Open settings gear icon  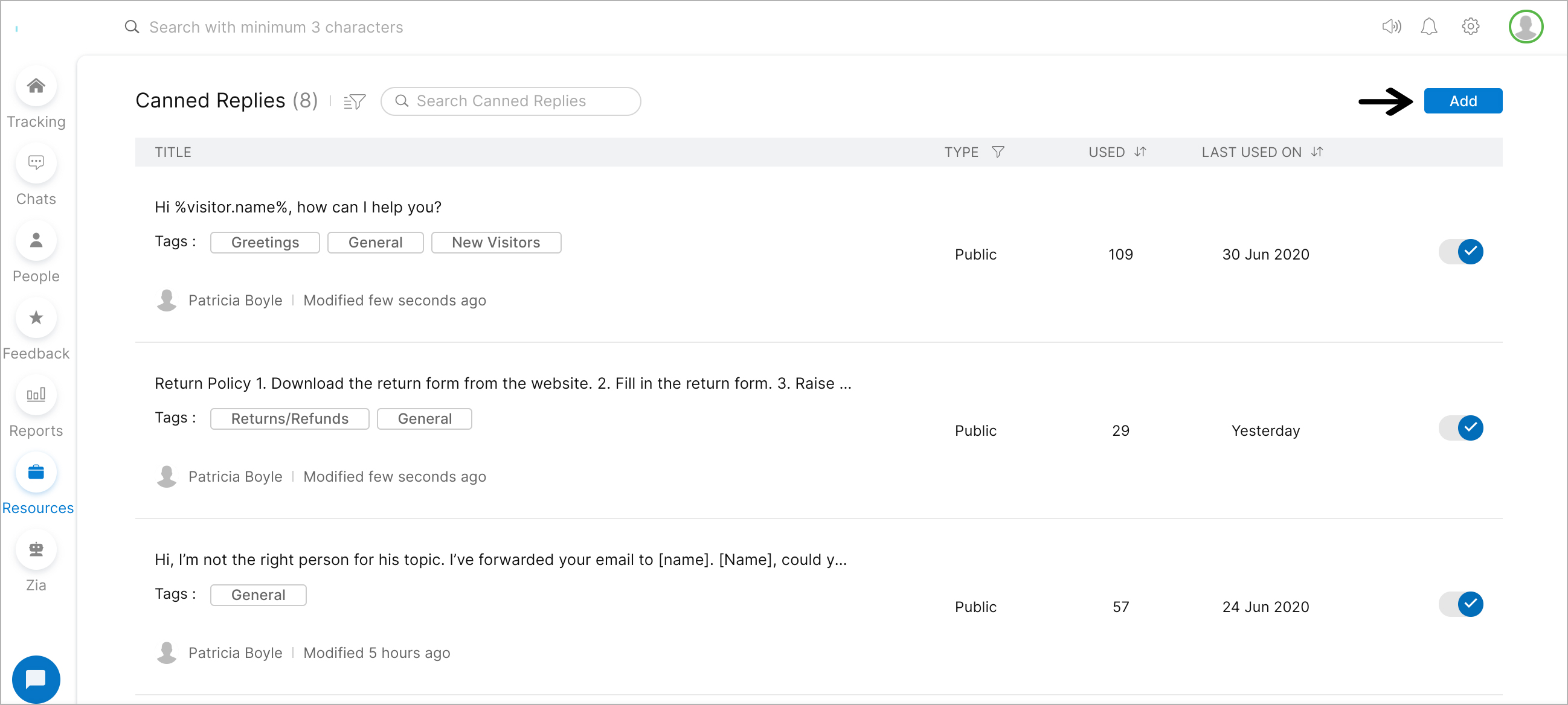(x=1470, y=27)
